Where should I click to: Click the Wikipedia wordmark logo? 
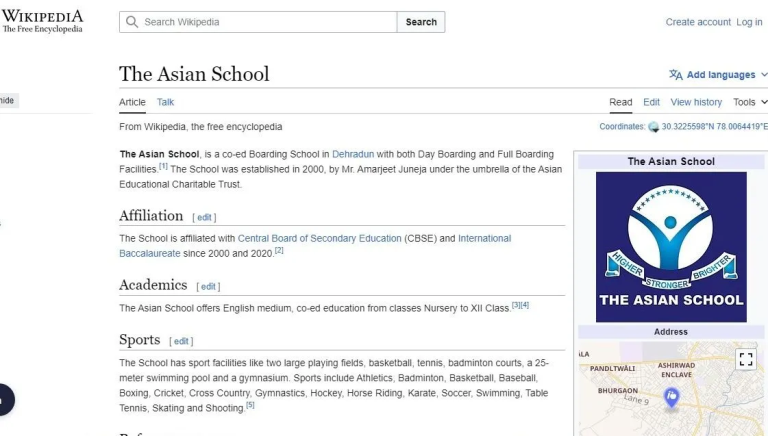(x=42, y=22)
